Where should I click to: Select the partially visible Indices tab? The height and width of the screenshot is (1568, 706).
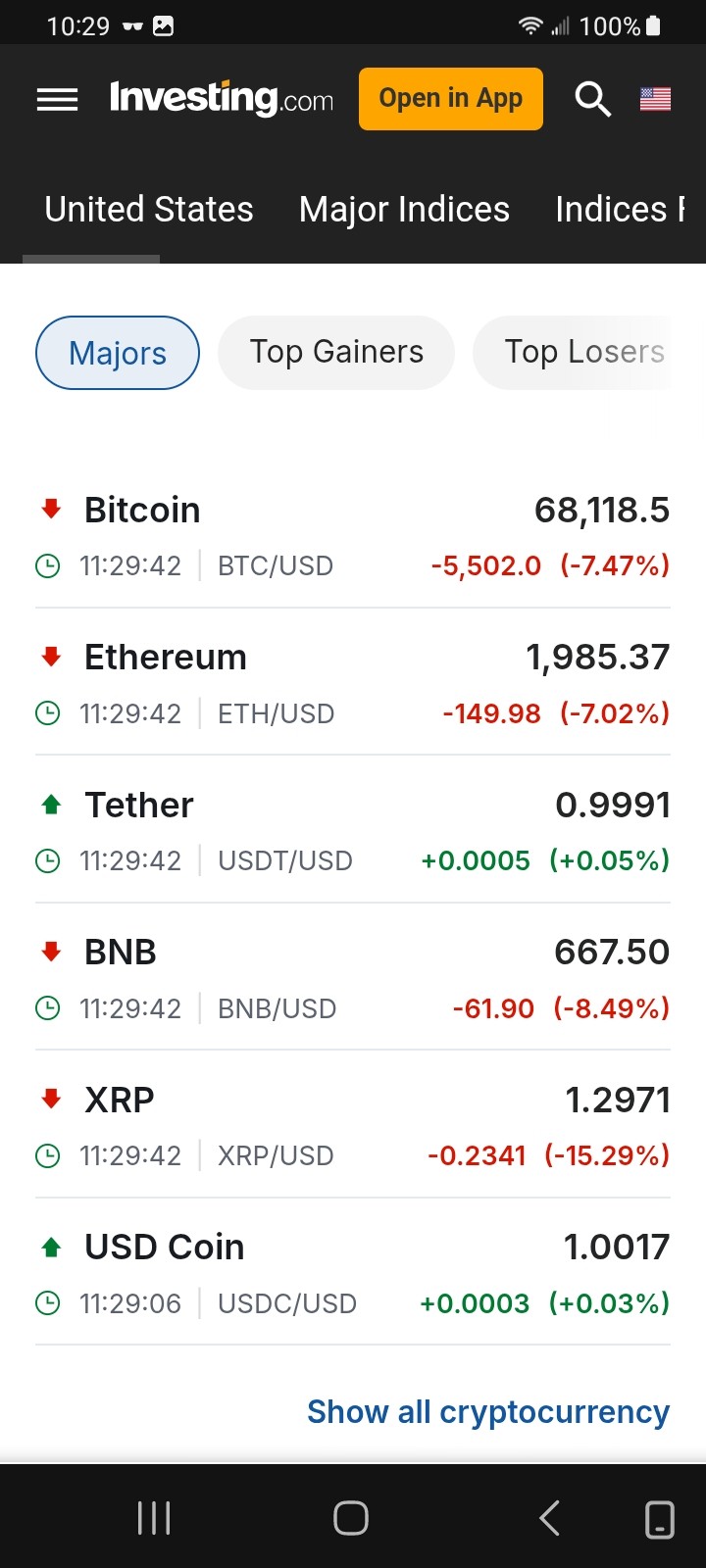(x=620, y=210)
